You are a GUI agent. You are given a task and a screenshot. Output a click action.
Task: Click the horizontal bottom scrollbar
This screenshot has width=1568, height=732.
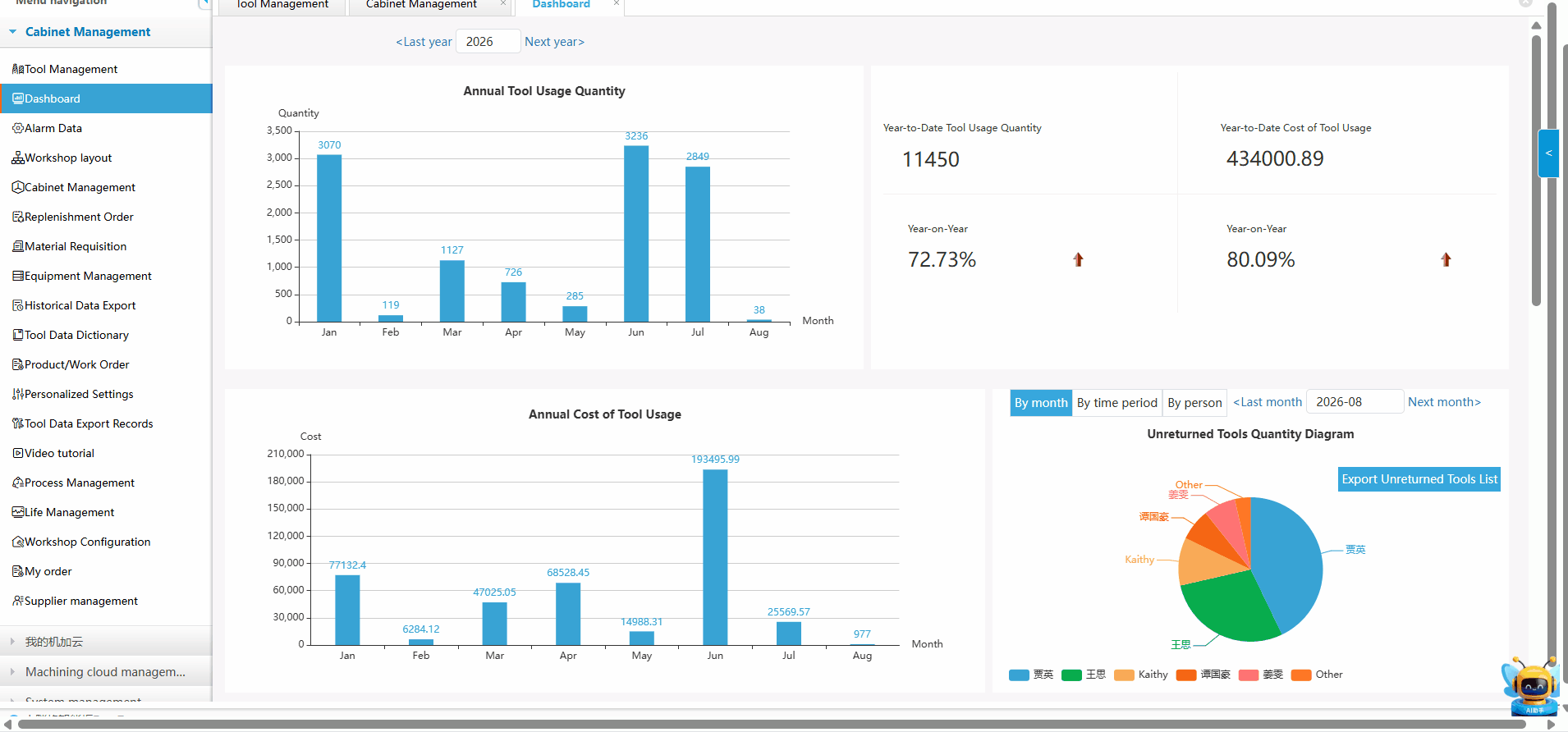click(772, 724)
